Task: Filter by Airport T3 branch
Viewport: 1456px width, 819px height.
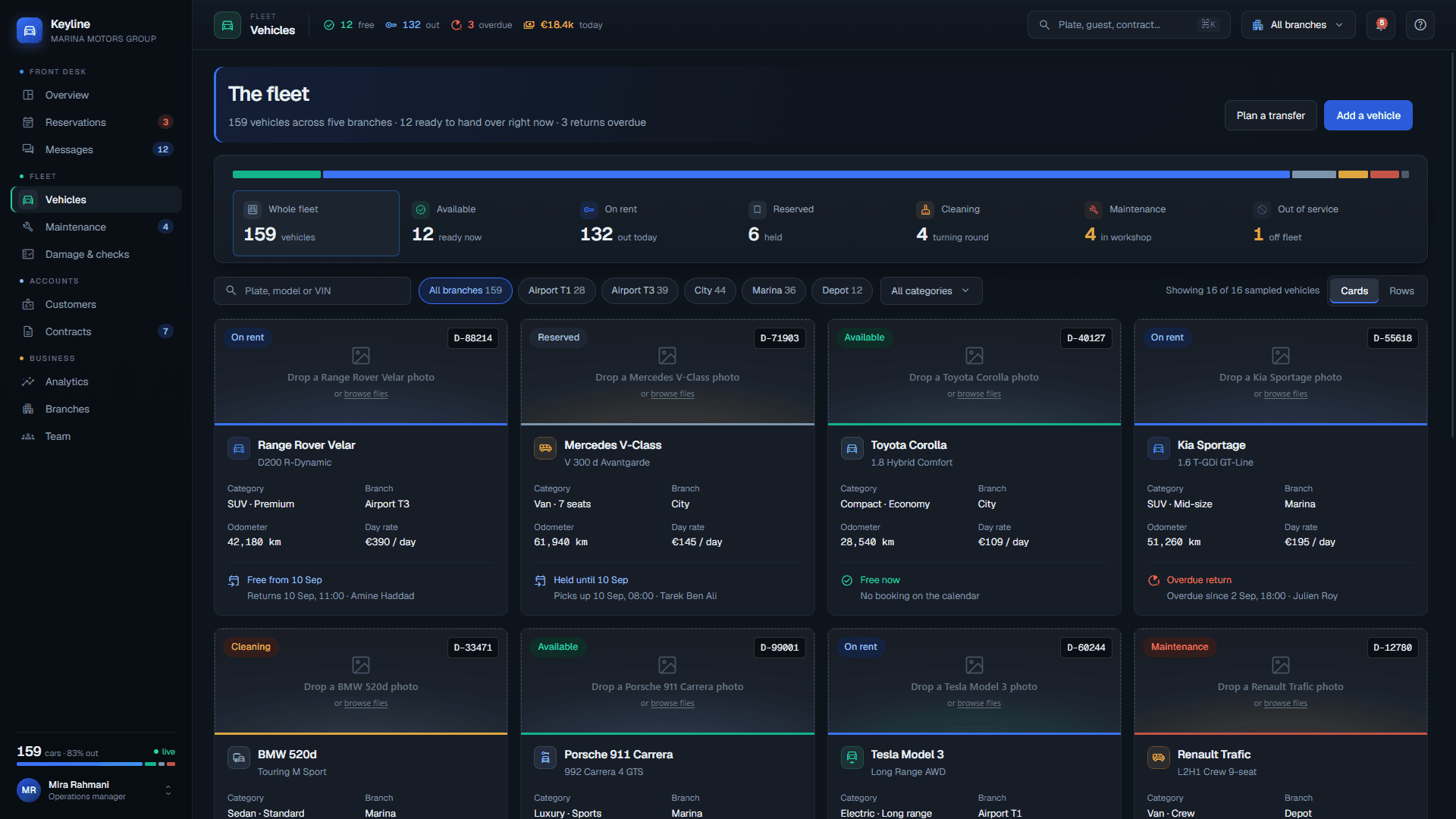Action: (640, 290)
